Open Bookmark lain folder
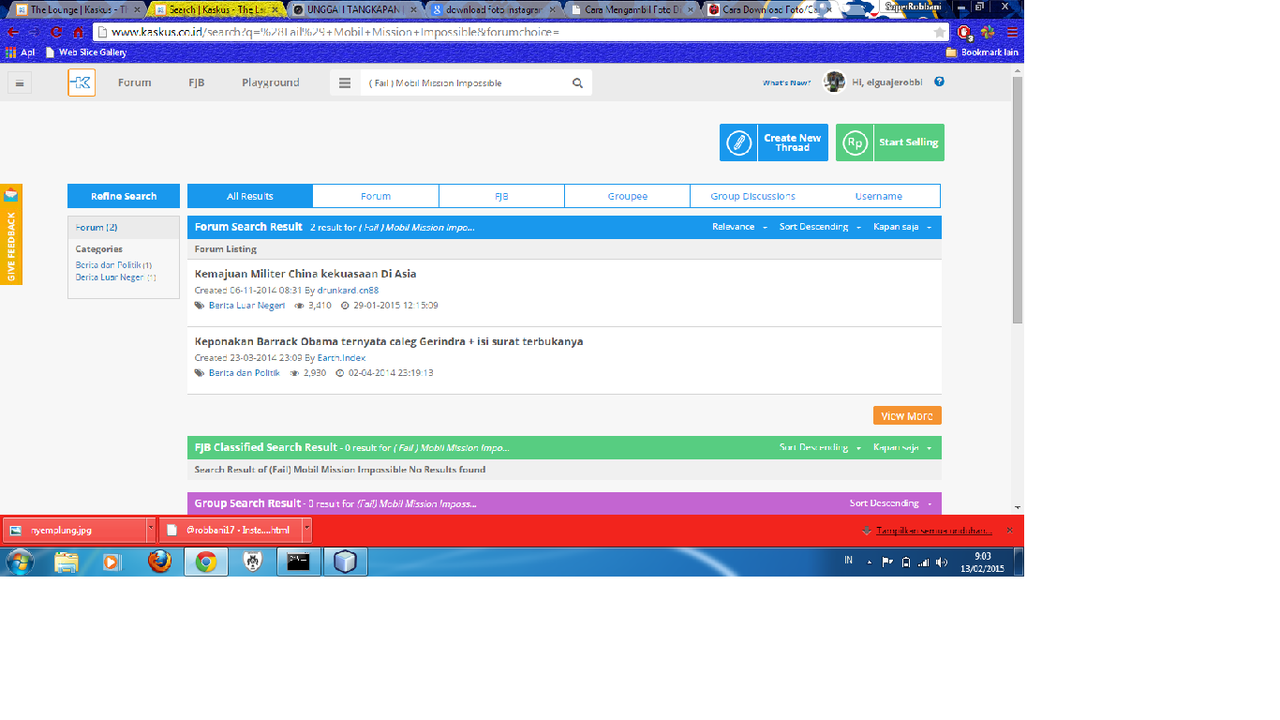This screenshot has width=1280, height=720. tap(982, 52)
